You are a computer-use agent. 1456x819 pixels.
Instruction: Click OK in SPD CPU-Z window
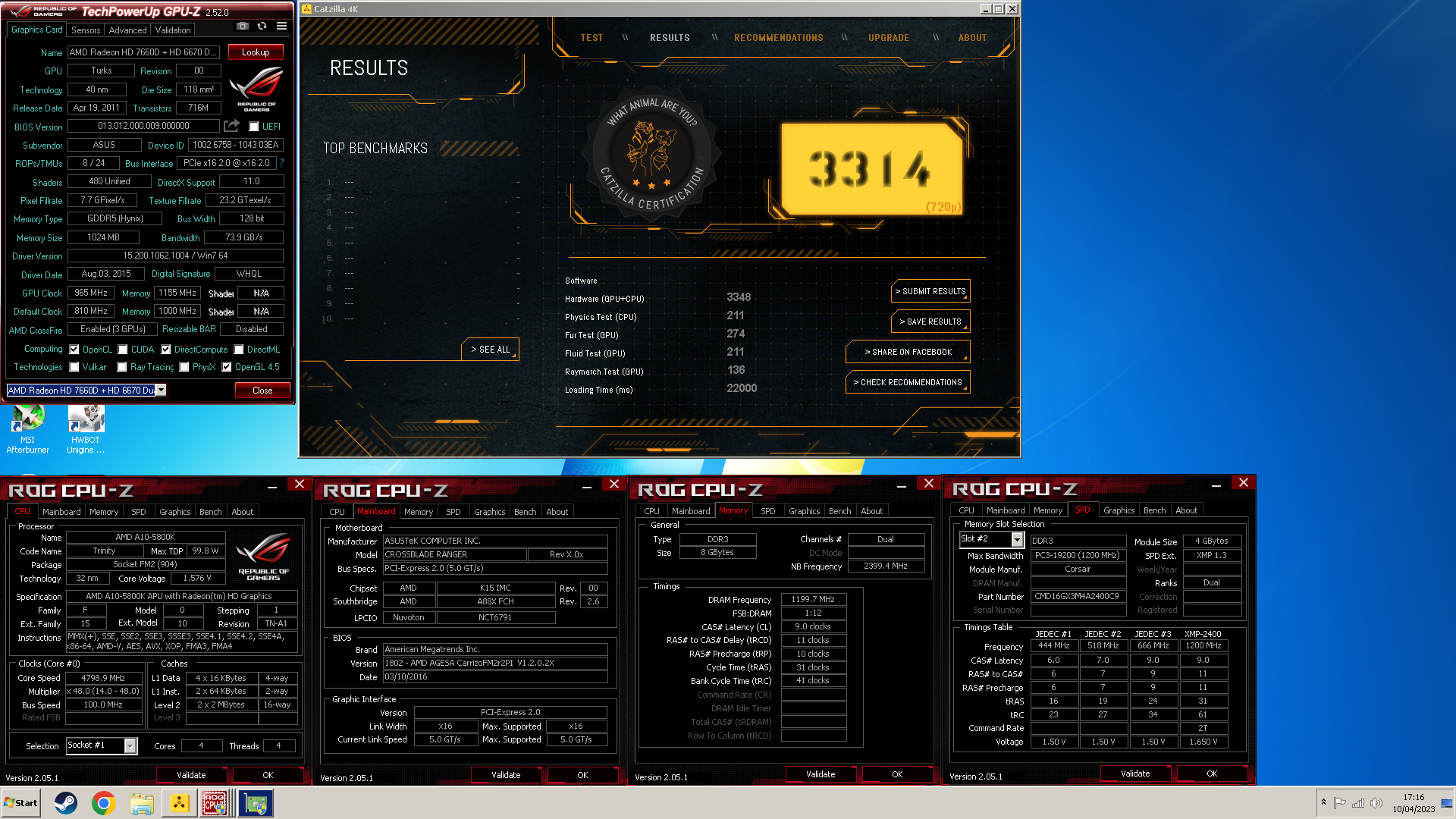point(1212,773)
